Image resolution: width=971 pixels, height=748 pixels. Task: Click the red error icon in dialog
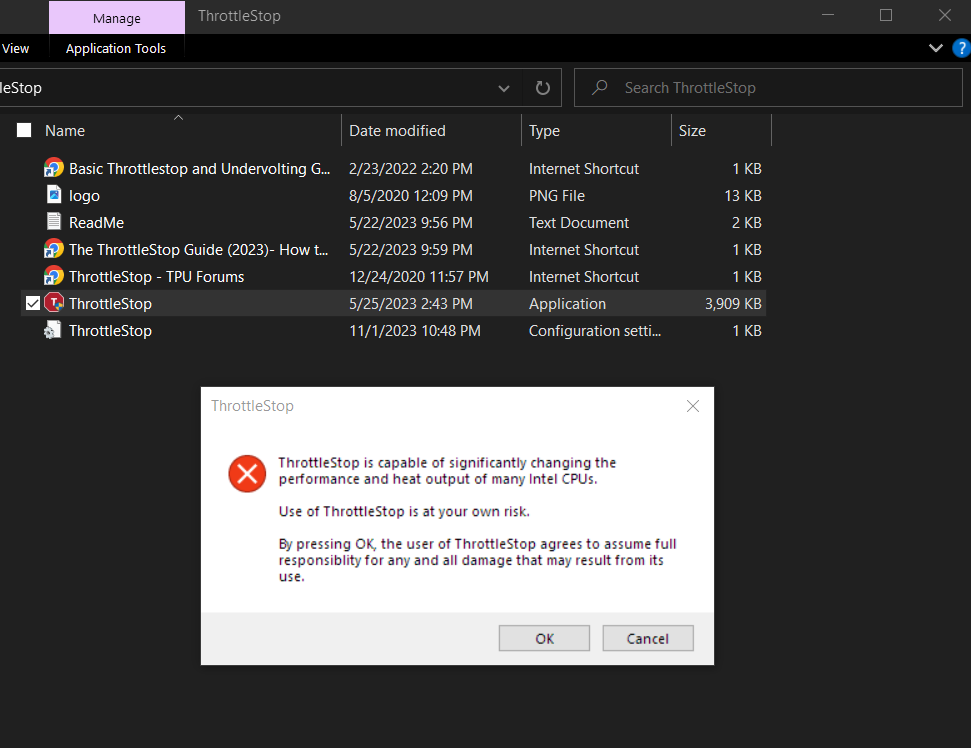tap(247, 474)
